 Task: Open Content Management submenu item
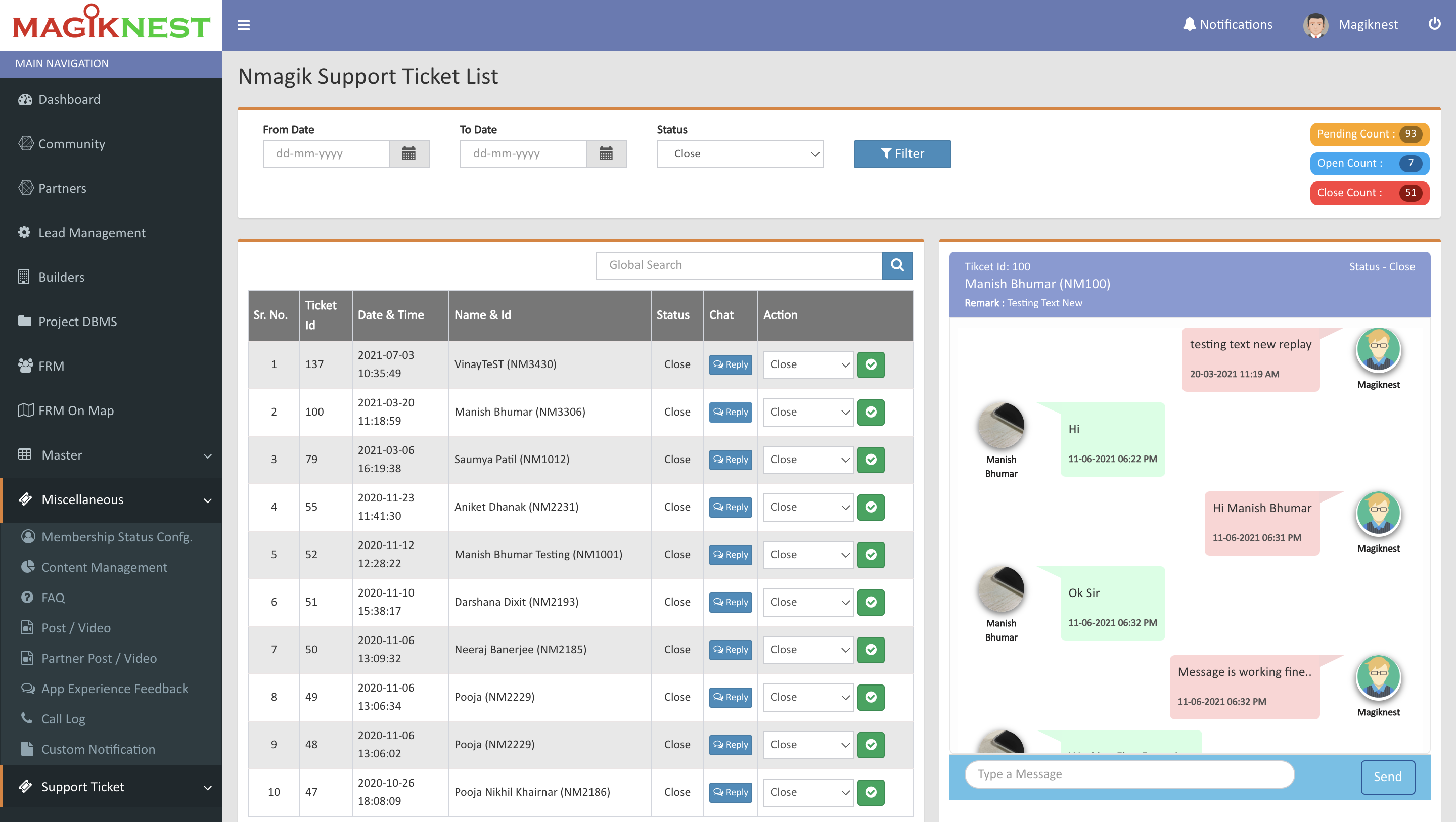[x=111, y=567]
